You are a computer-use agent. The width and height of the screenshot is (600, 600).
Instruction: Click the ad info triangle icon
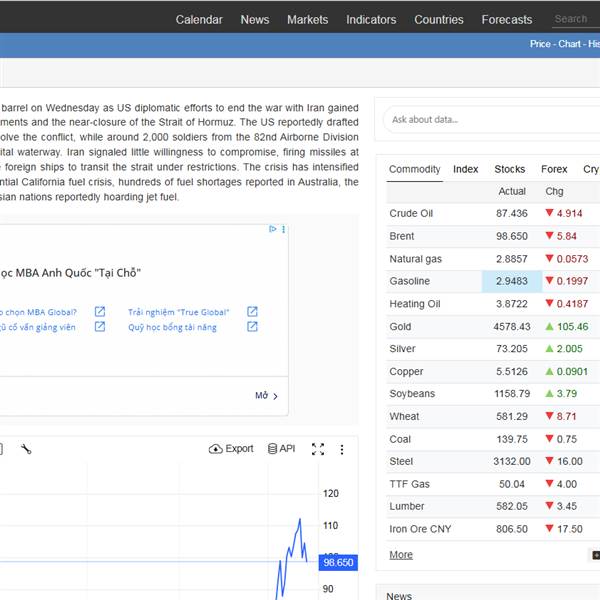point(272,229)
